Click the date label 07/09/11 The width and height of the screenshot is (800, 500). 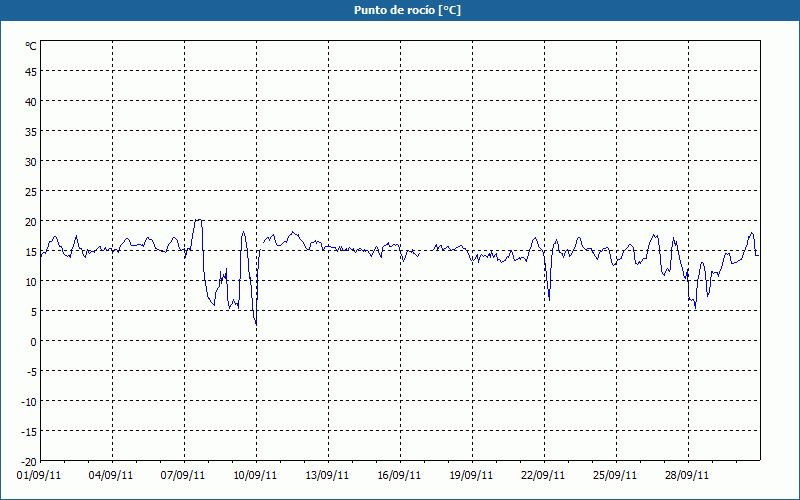click(x=183, y=475)
